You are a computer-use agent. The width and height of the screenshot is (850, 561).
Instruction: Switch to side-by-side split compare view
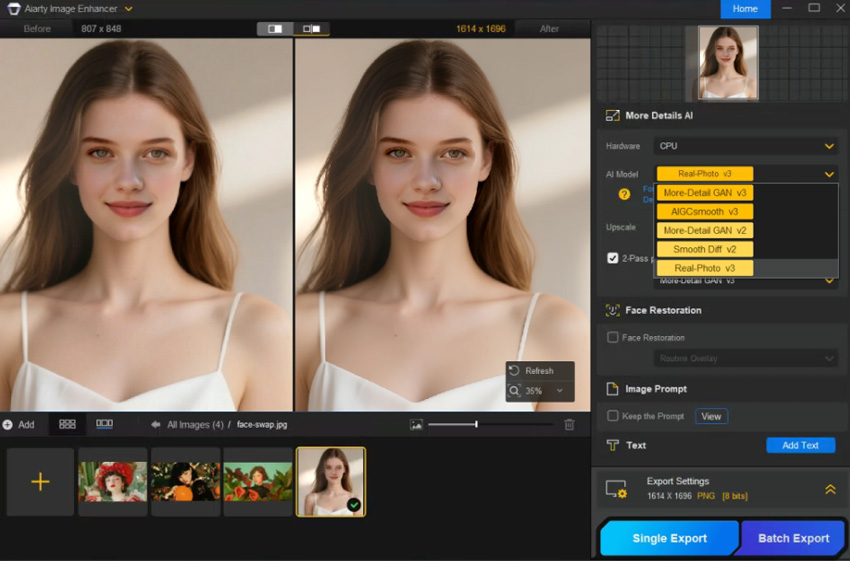tap(311, 29)
